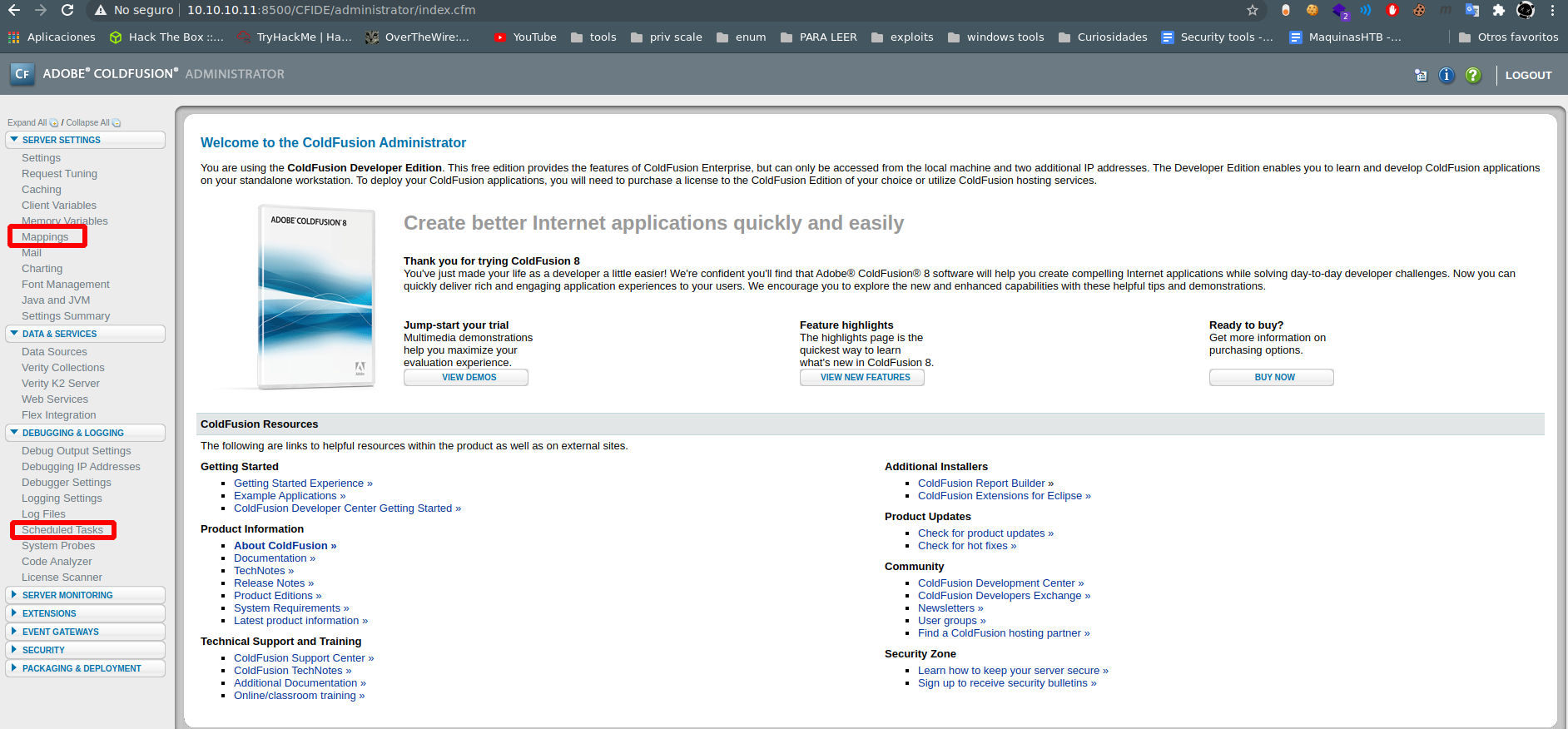Image resolution: width=1568 pixels, height=729 pixels.
Task: Click Expand All in the sidebar
Action: [x=27, y=122]
